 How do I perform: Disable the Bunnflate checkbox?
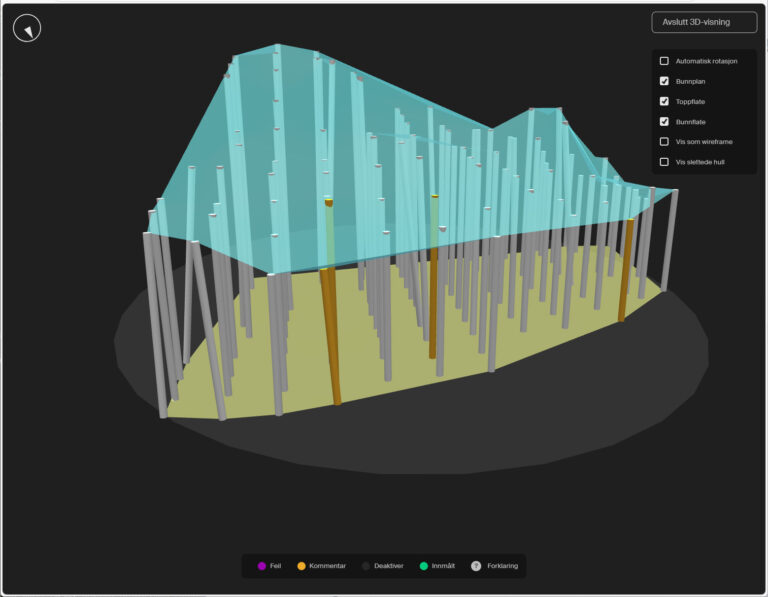[664, 121]
